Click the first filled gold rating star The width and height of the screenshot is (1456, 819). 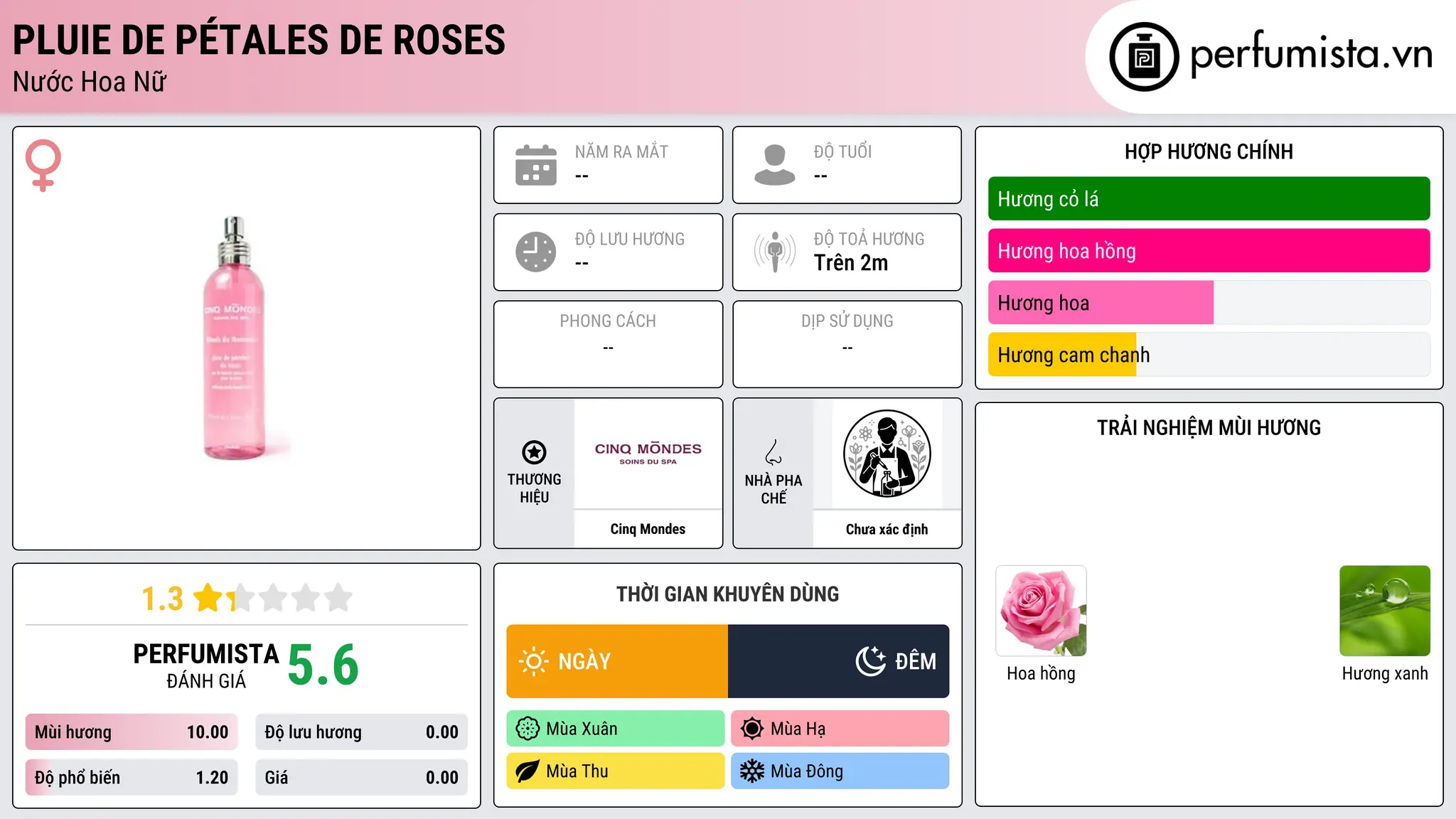(208, 598)
